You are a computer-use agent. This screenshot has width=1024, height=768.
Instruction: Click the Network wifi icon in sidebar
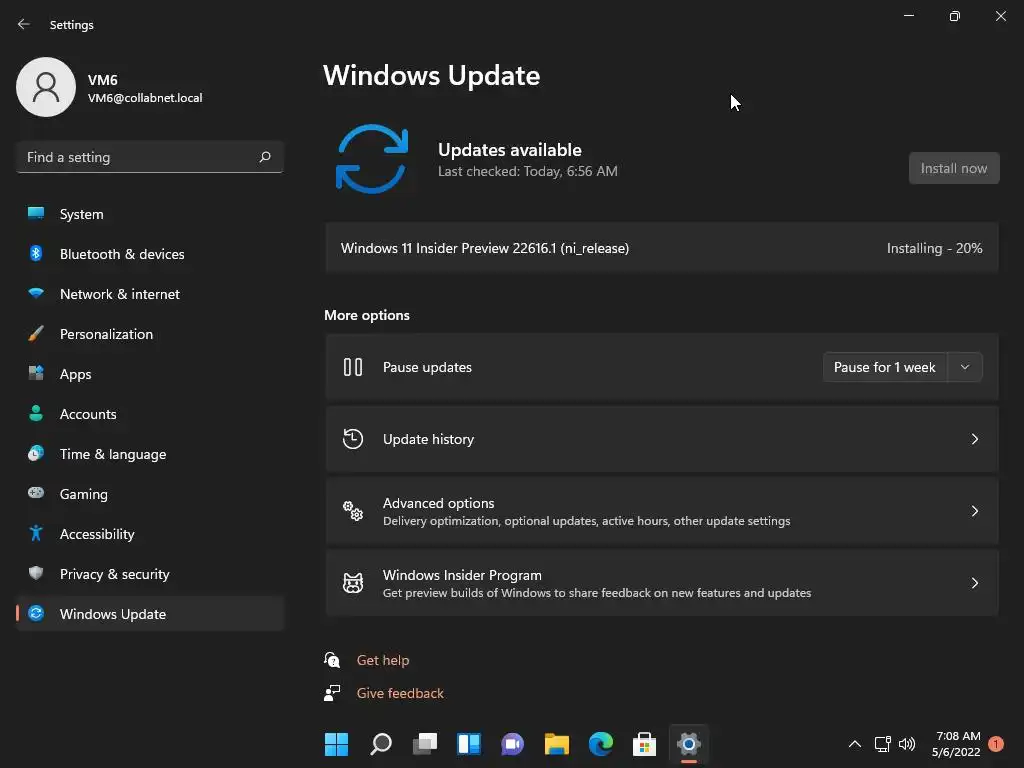tap(36, 293)
